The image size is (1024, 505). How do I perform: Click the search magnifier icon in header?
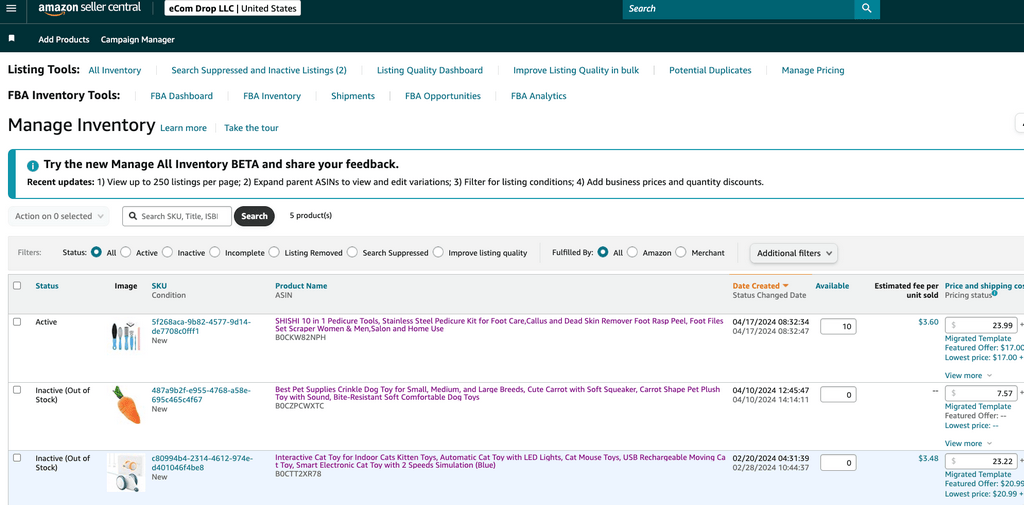click(x=867, y=9)
